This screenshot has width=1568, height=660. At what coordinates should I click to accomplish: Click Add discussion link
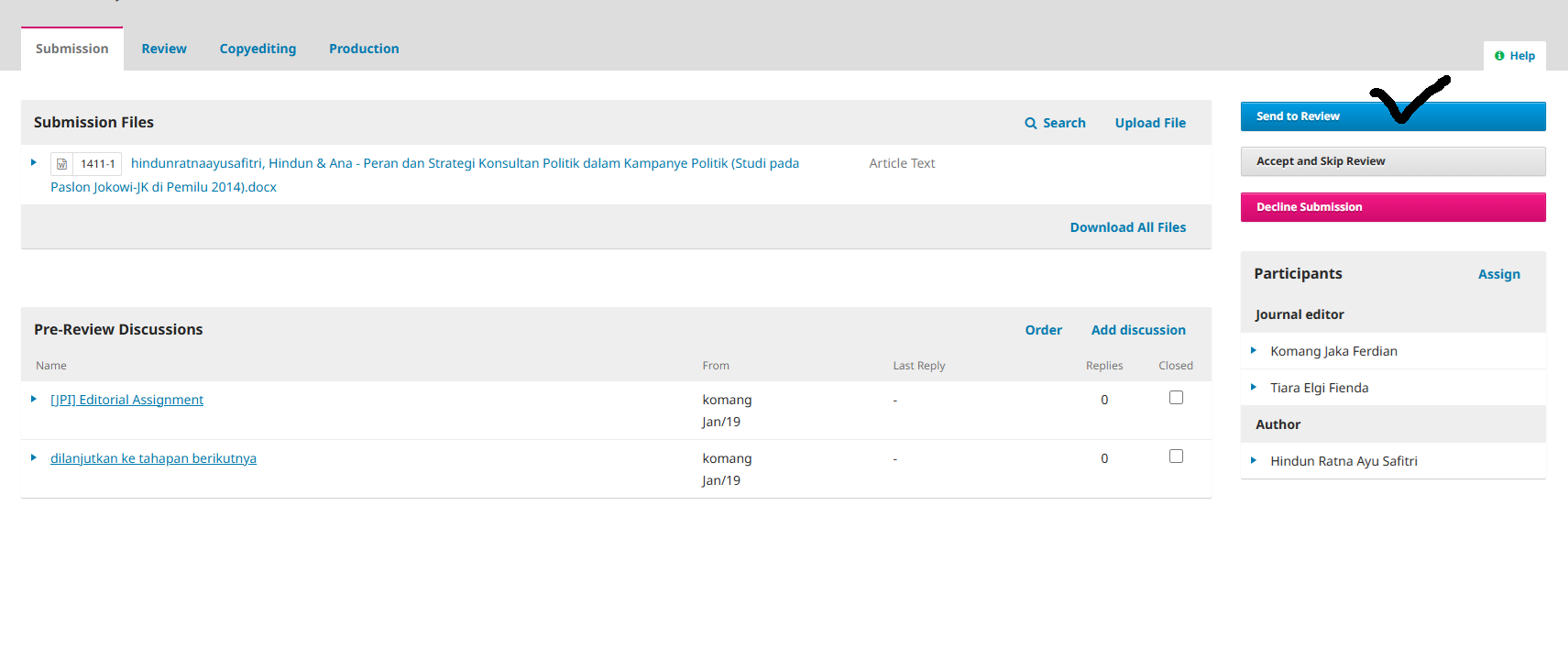[x=1138, y=330]
